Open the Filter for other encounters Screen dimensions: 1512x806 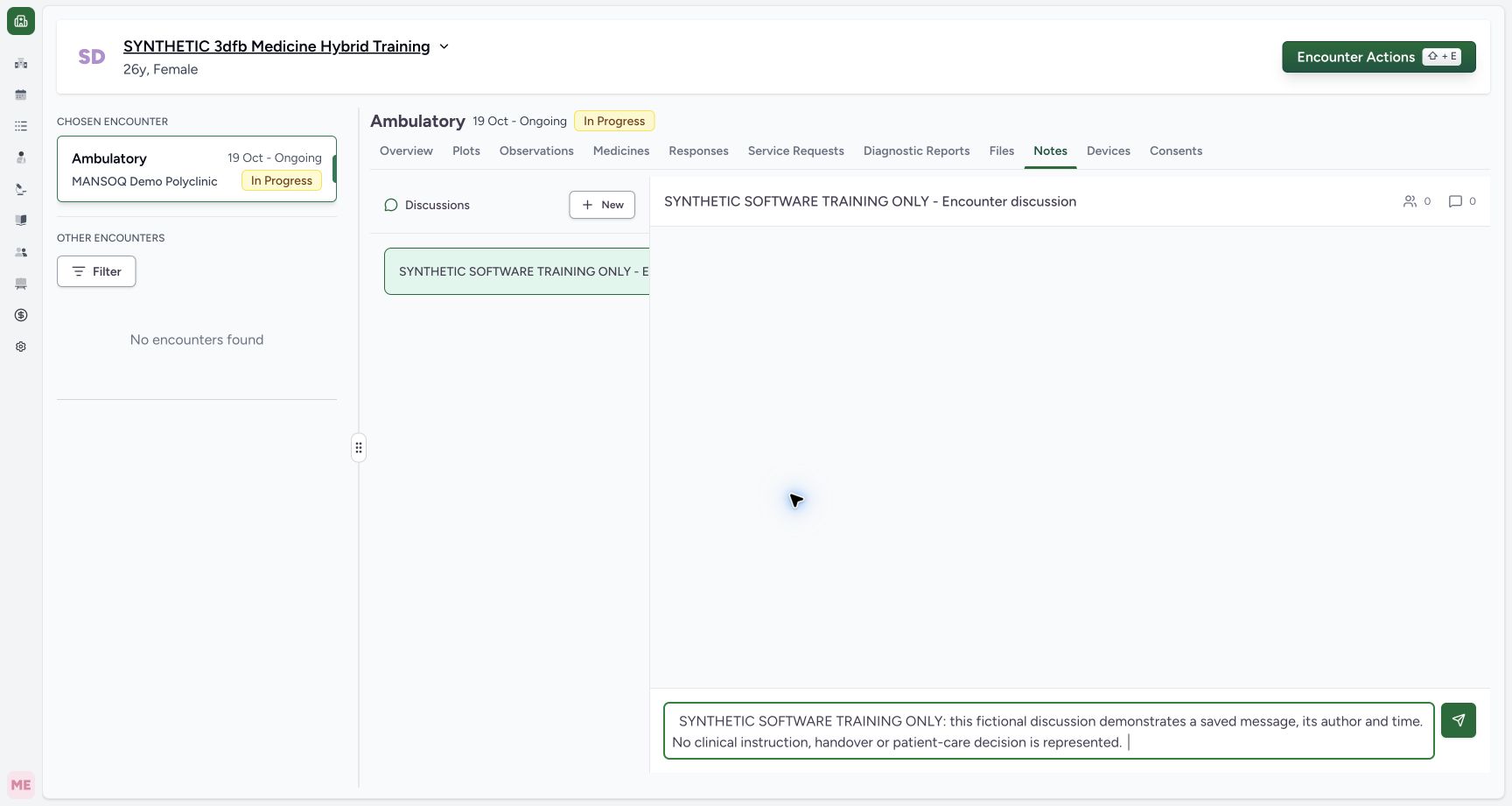coord(96,271)
